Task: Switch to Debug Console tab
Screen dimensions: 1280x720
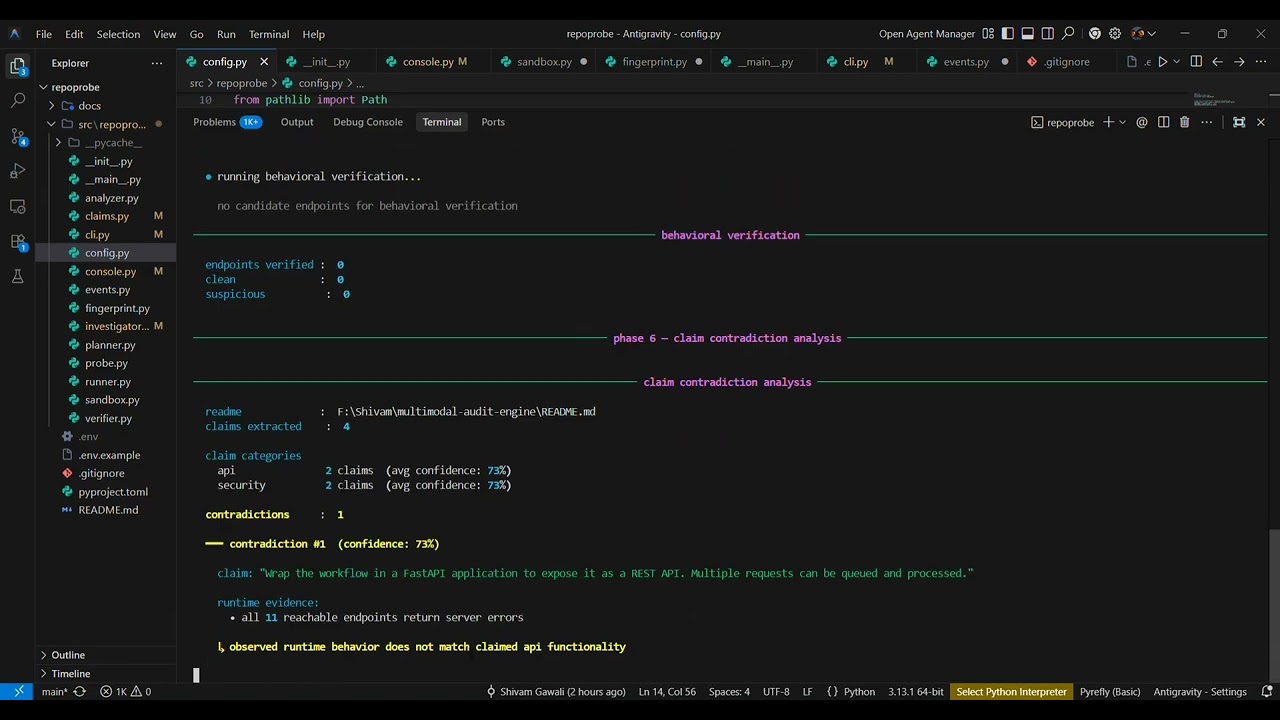Action: pos(368,122)
